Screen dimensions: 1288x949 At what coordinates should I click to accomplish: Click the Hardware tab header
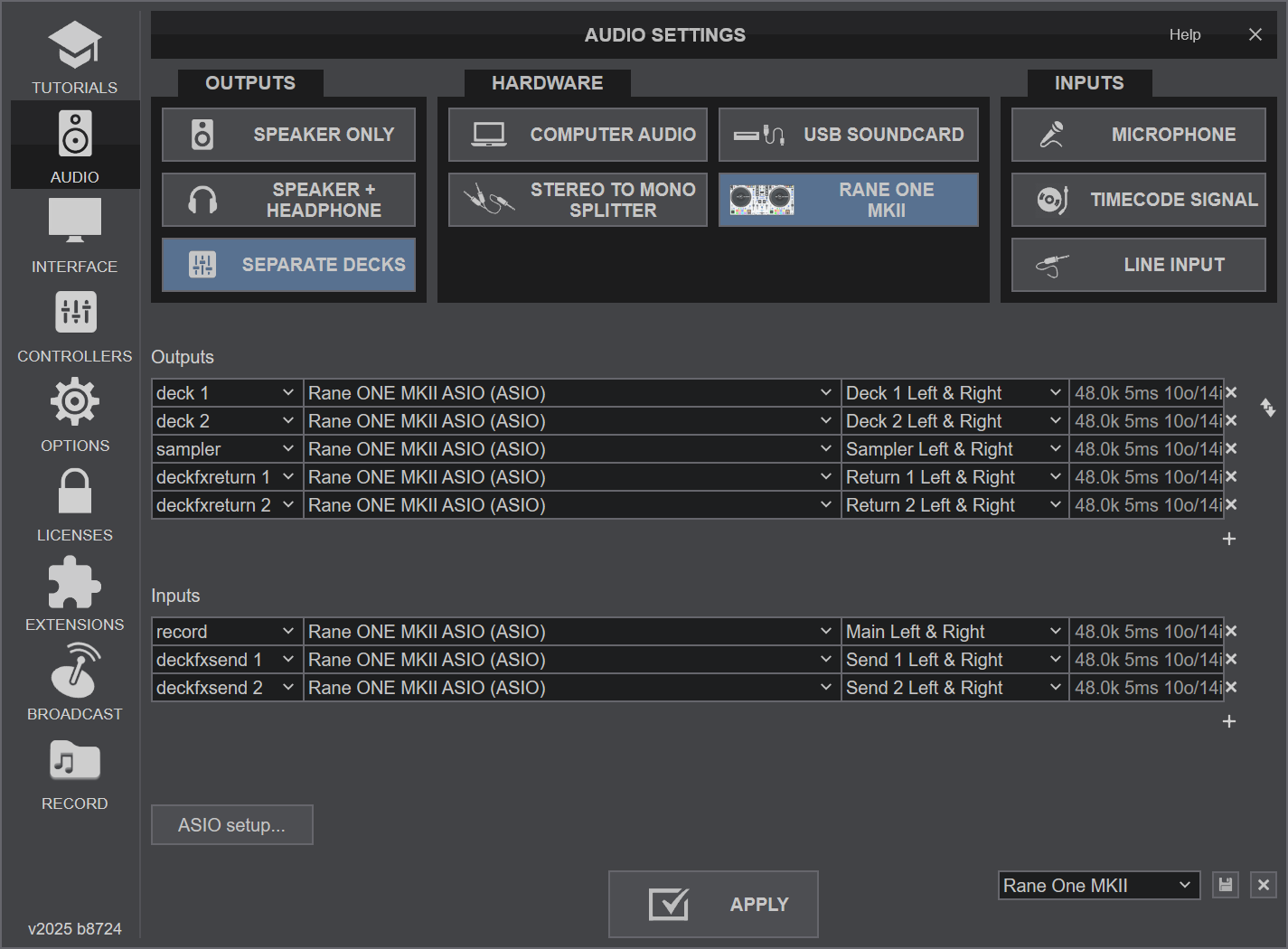[547, 83]
